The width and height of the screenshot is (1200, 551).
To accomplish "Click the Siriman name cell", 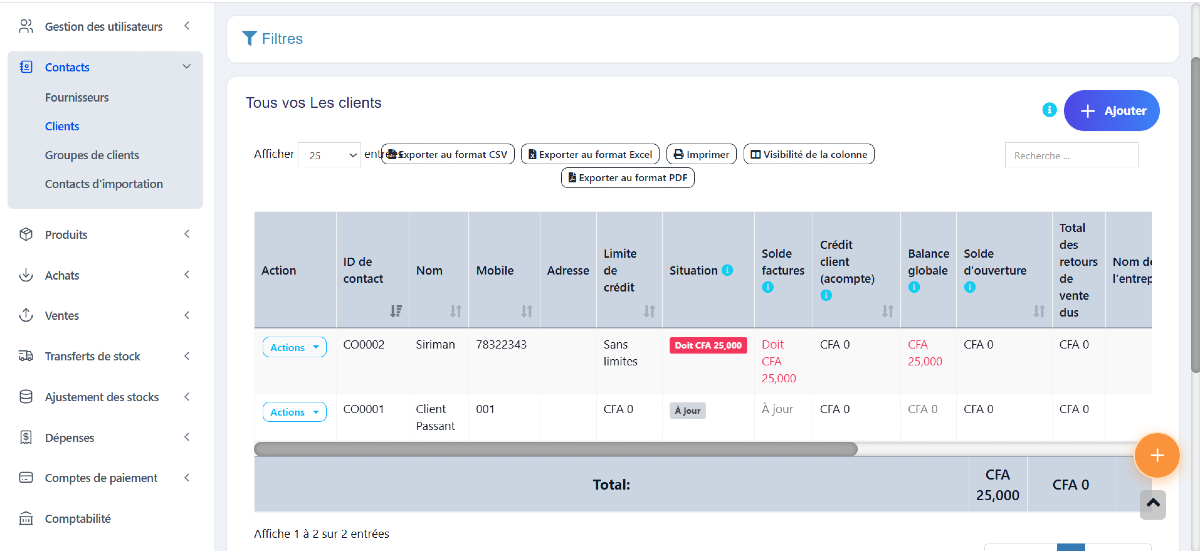I will 436,345.
